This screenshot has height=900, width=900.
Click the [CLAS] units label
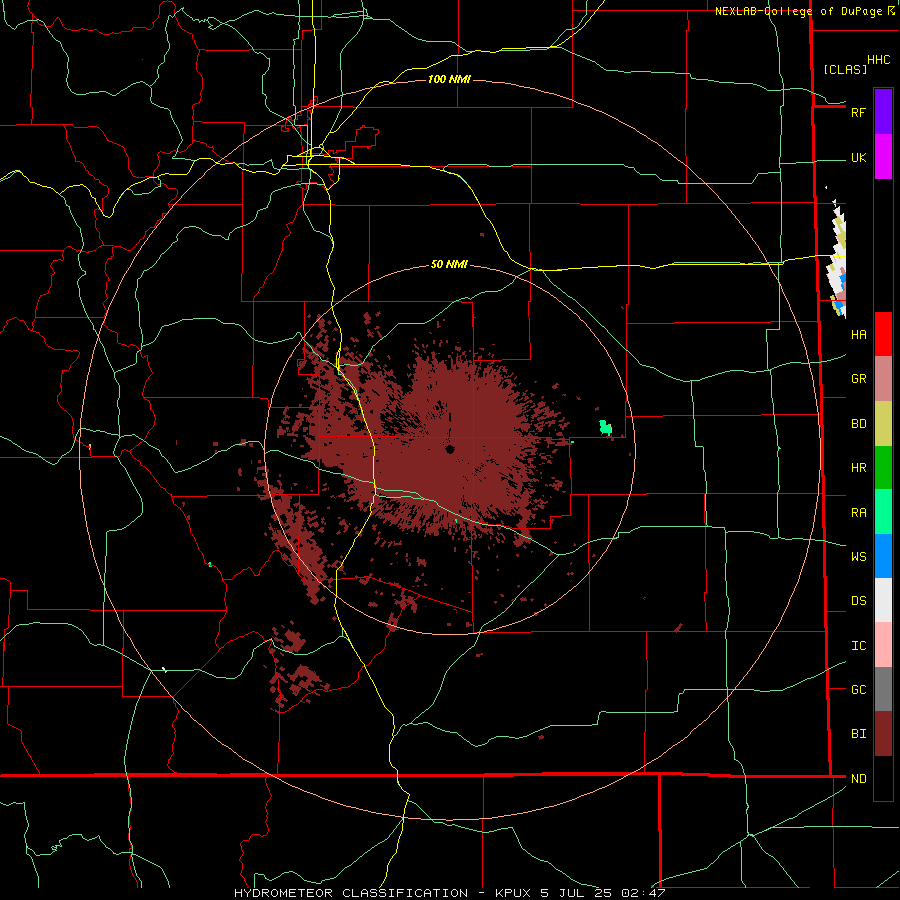845,69
